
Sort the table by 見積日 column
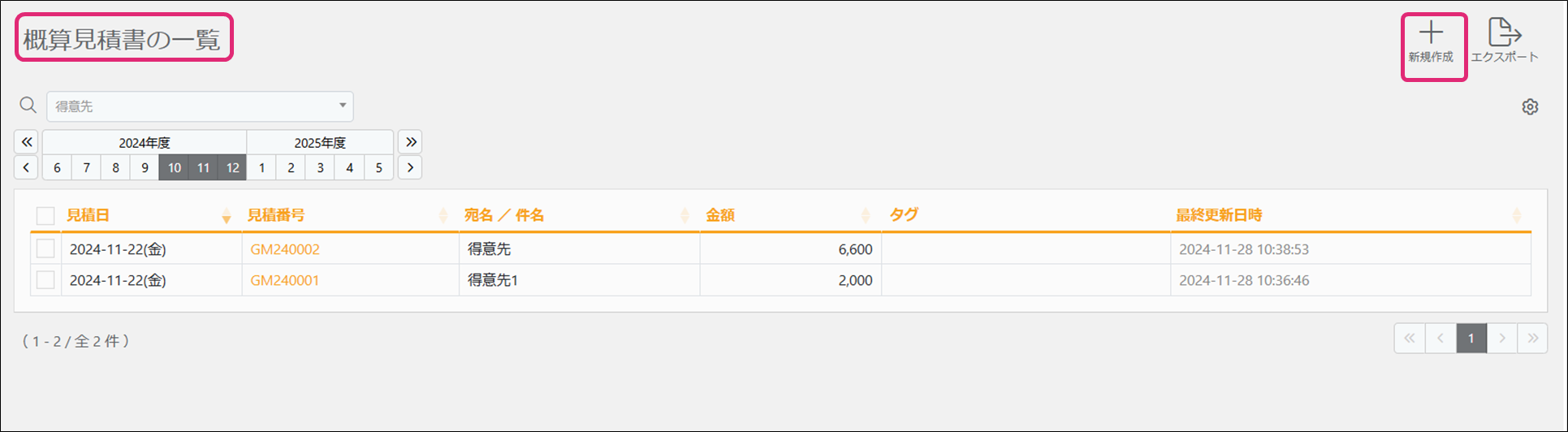[x=88, y=215]
